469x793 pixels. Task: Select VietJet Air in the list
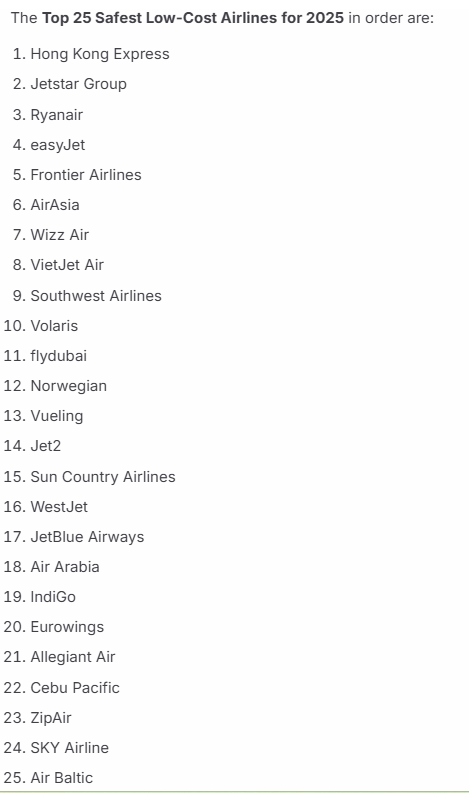pos(67,265)
